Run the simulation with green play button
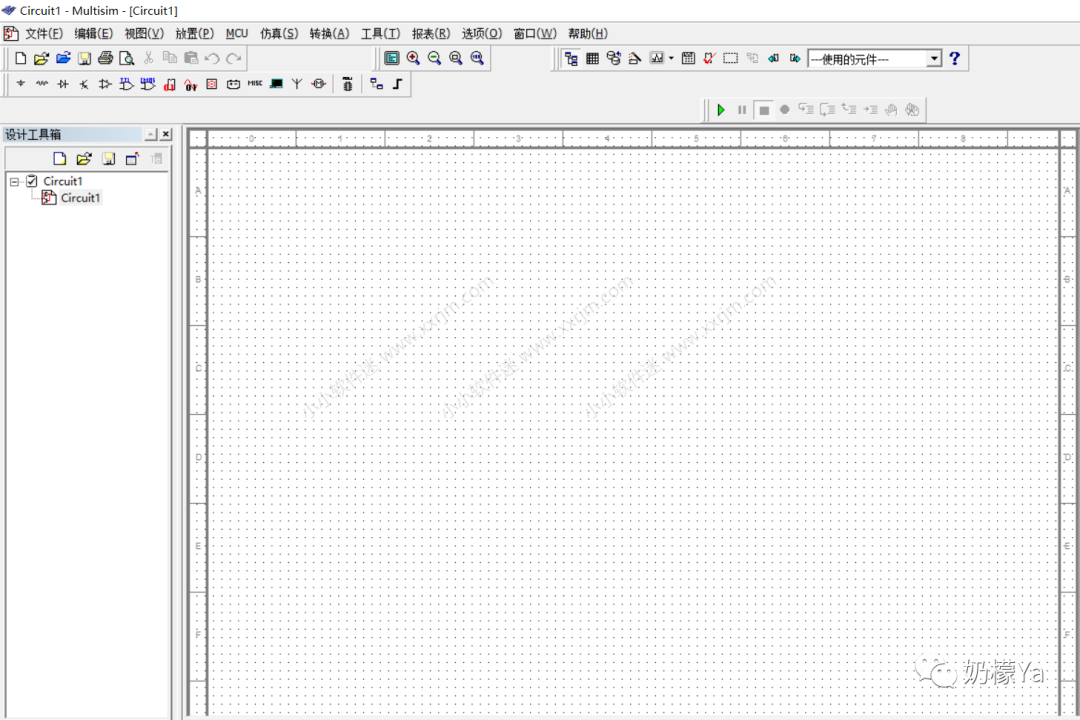1080x720 pixels. pos(721,110)
